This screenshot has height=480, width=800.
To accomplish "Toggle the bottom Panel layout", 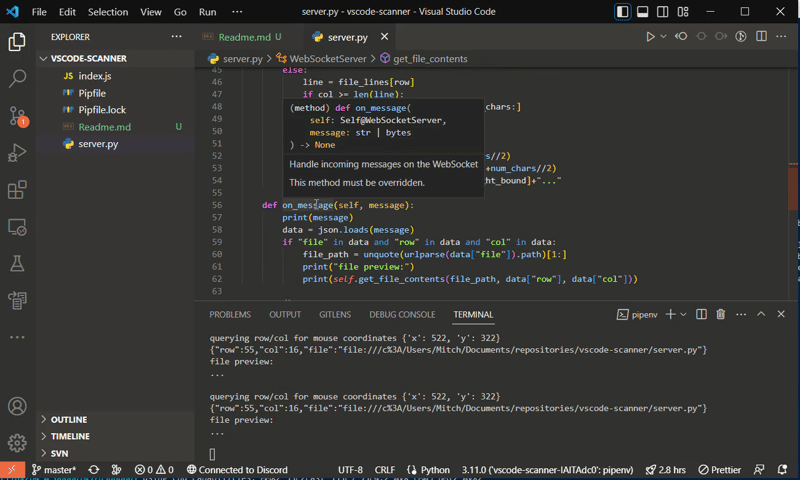I will pos(643,12).
